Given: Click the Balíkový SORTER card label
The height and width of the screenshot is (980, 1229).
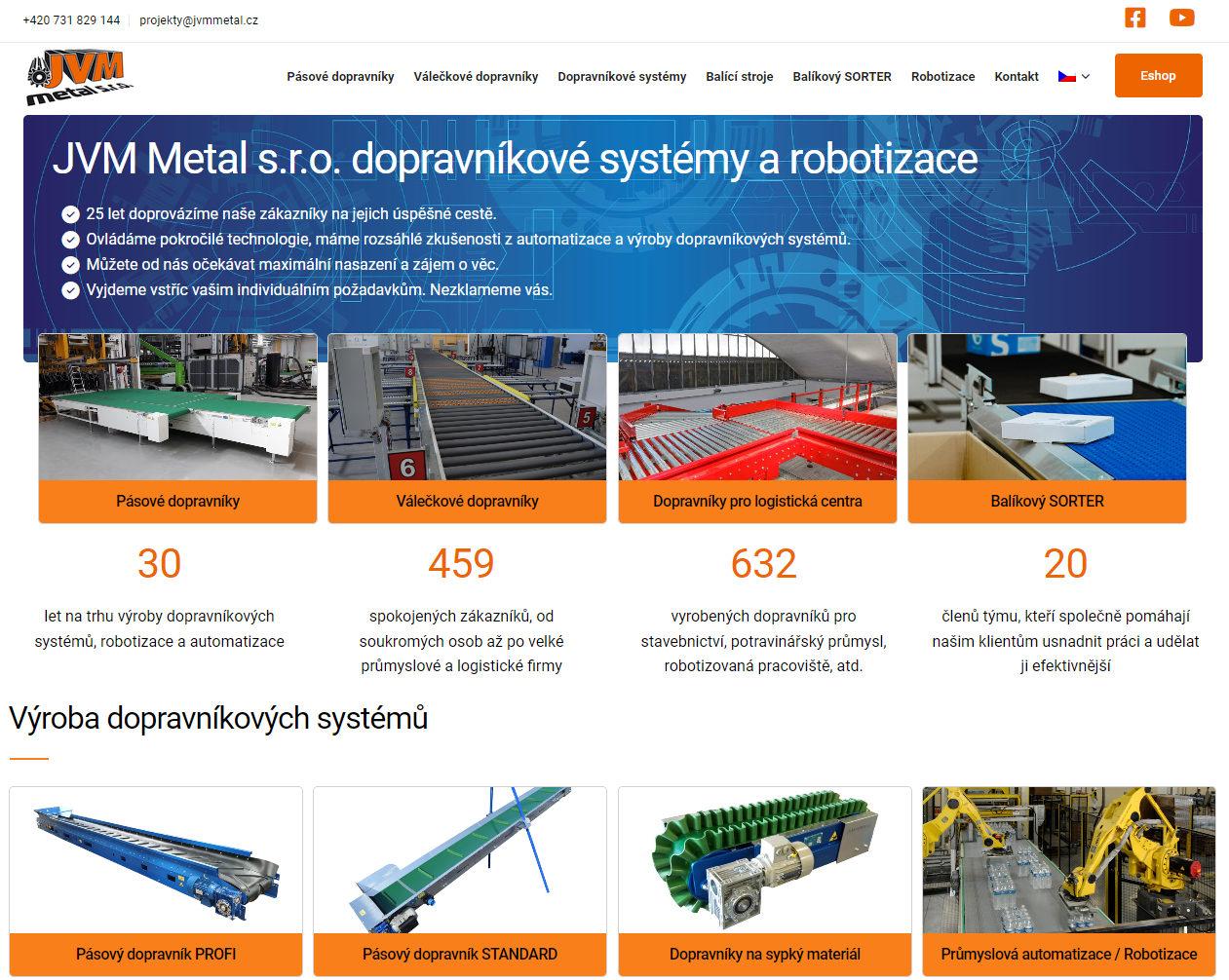Looking at the screenshot, I should click(x=1047, y=502).
